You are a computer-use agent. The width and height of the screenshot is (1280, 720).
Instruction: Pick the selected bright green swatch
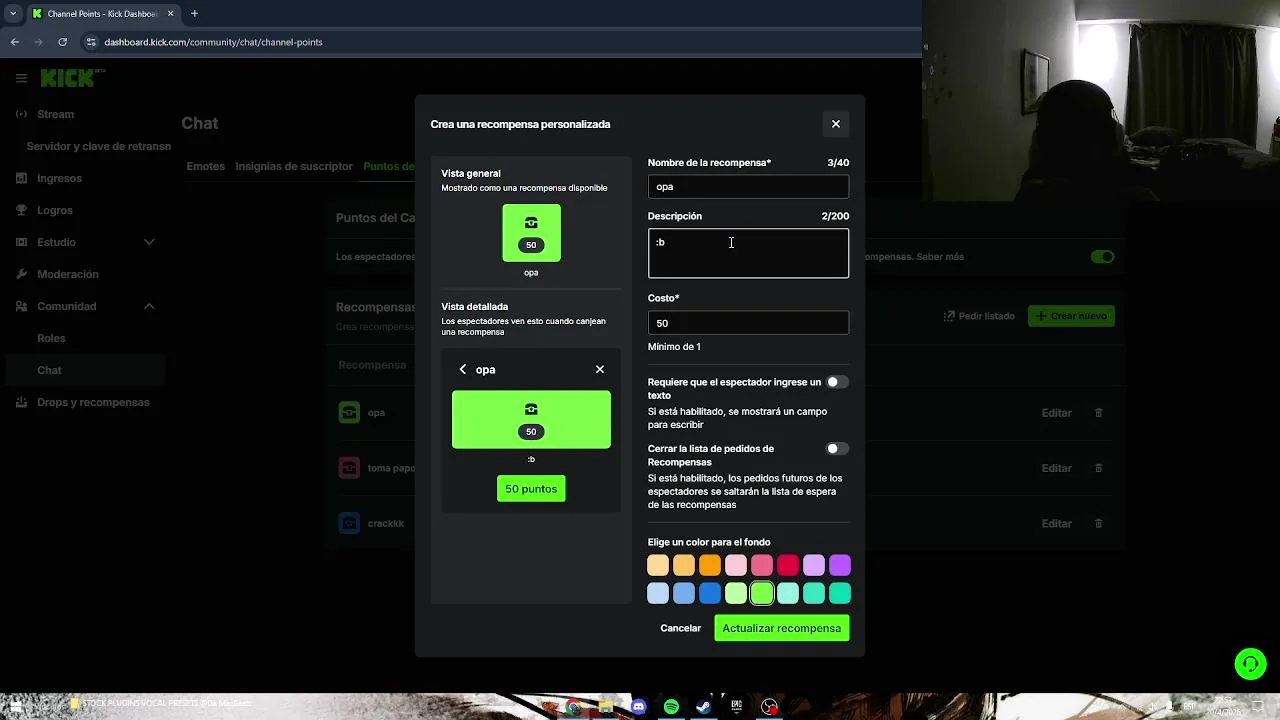[762, 594]
